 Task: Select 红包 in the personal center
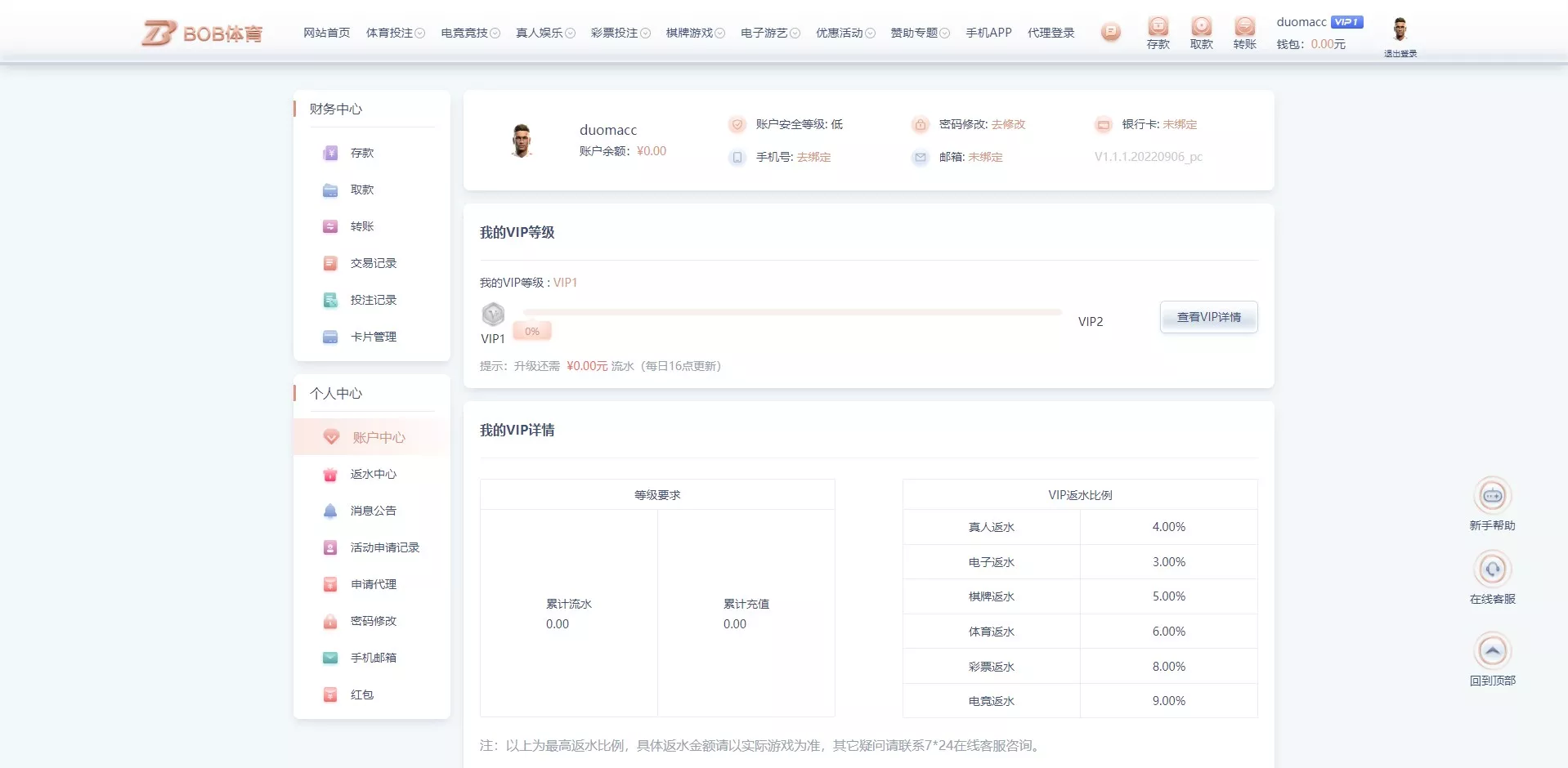click(x=362, y=694)
